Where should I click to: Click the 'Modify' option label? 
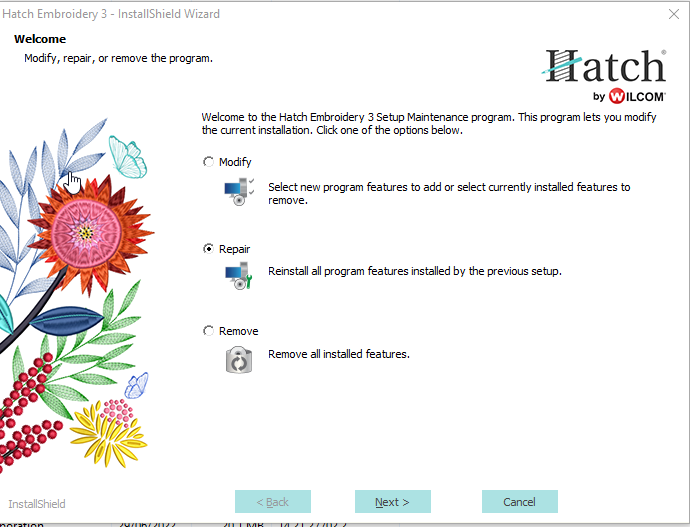pos(235,162)
